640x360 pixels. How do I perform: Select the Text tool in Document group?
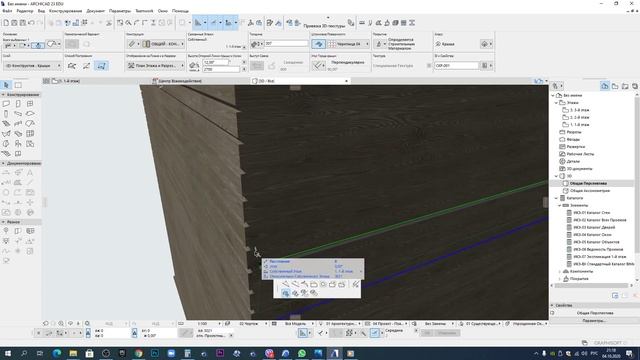click(30, 172)
